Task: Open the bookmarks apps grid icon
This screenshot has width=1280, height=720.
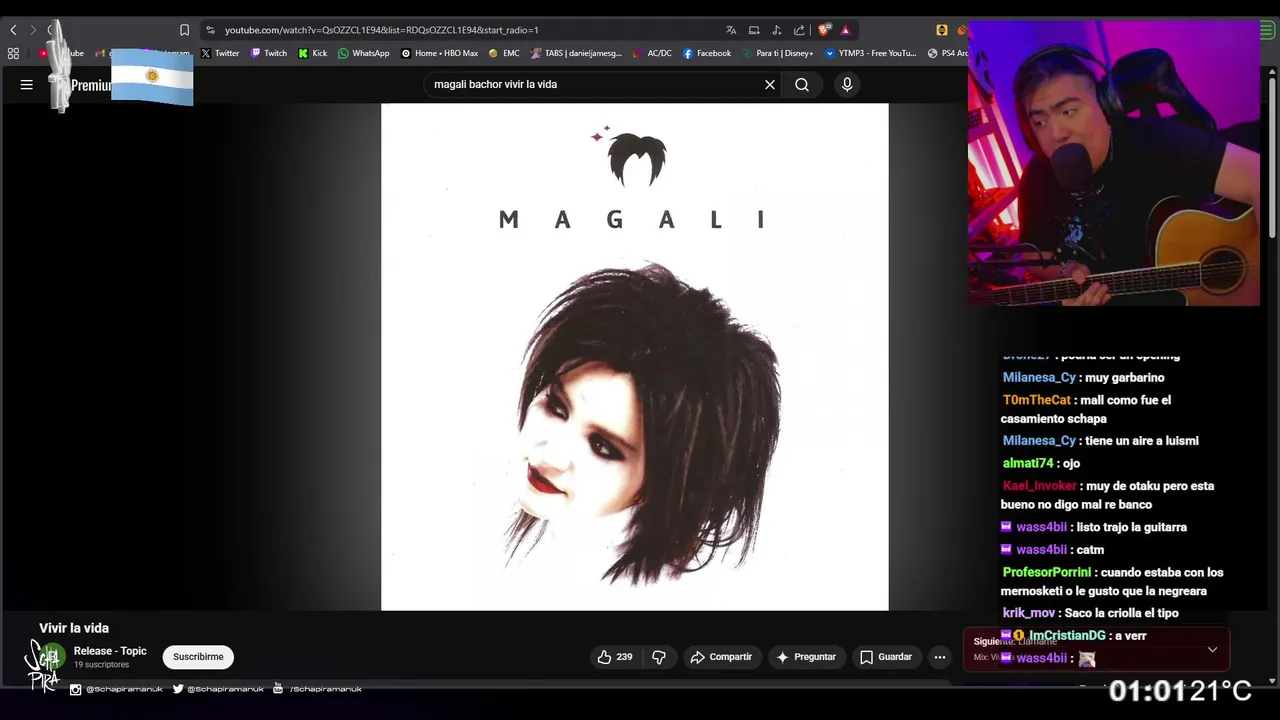Action: pos(13,53)
